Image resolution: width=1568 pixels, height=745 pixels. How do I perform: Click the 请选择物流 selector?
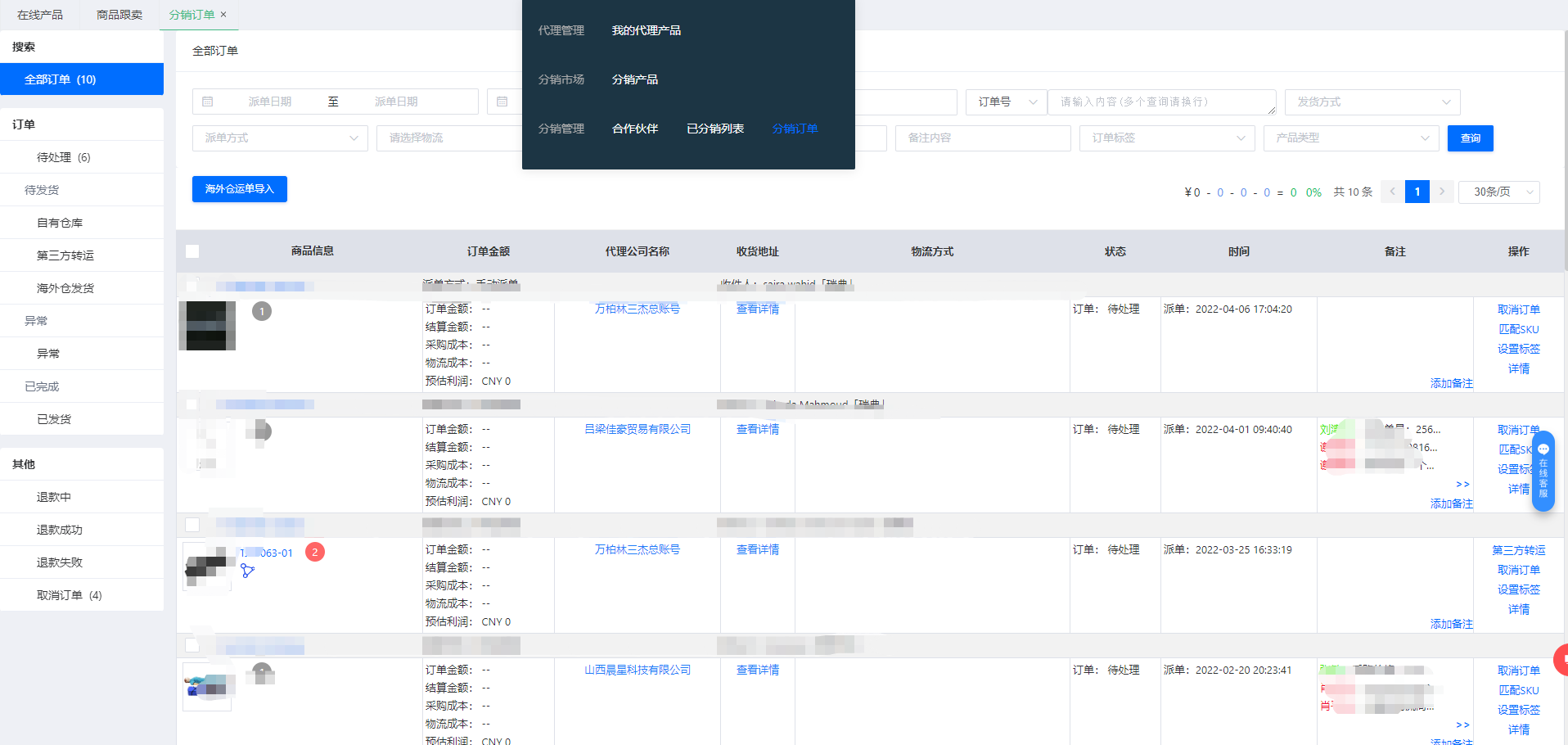(448, 138)
